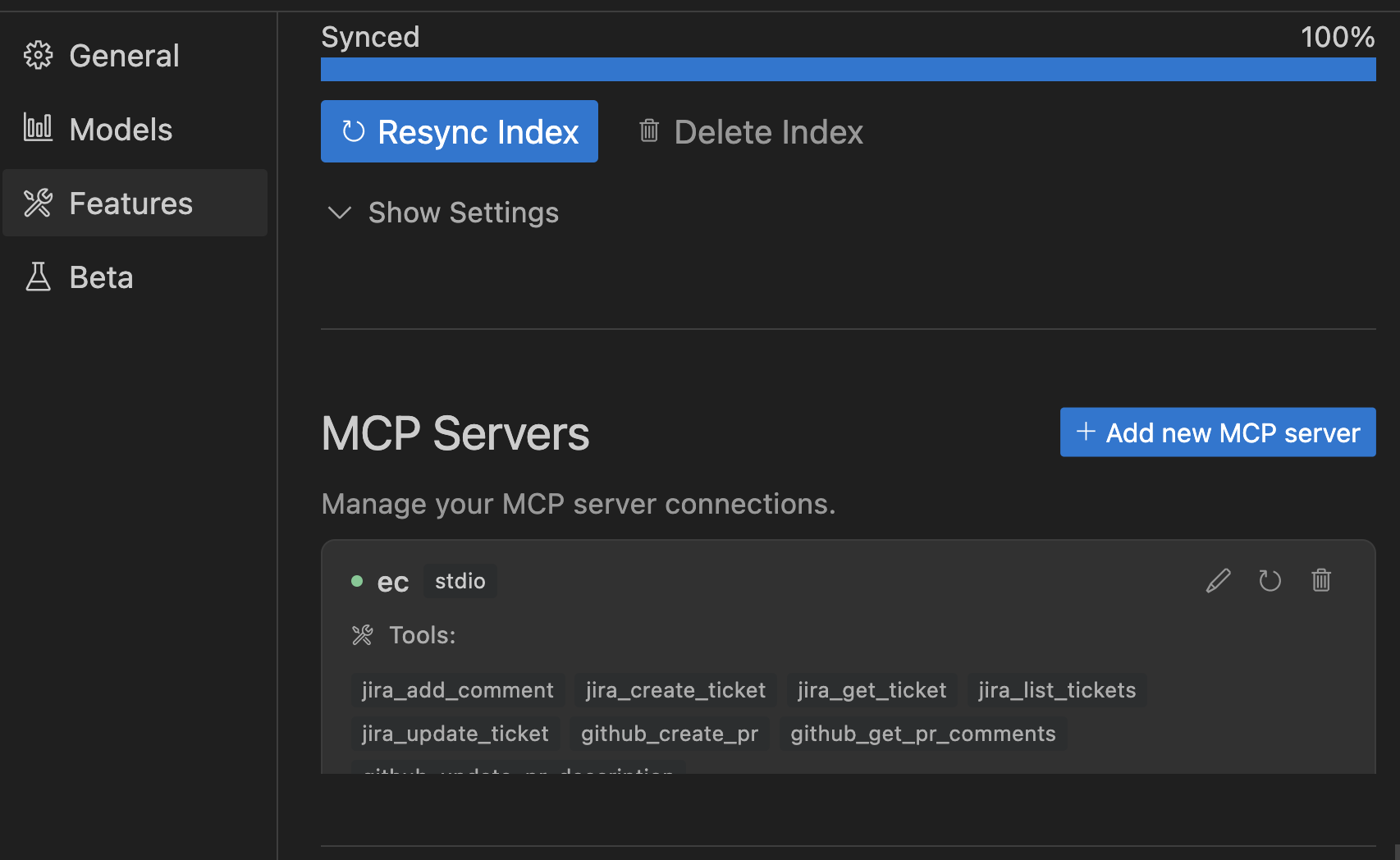The image size is (1400, 860).
Task: Click the gear icon next to General
Action: 38,54
